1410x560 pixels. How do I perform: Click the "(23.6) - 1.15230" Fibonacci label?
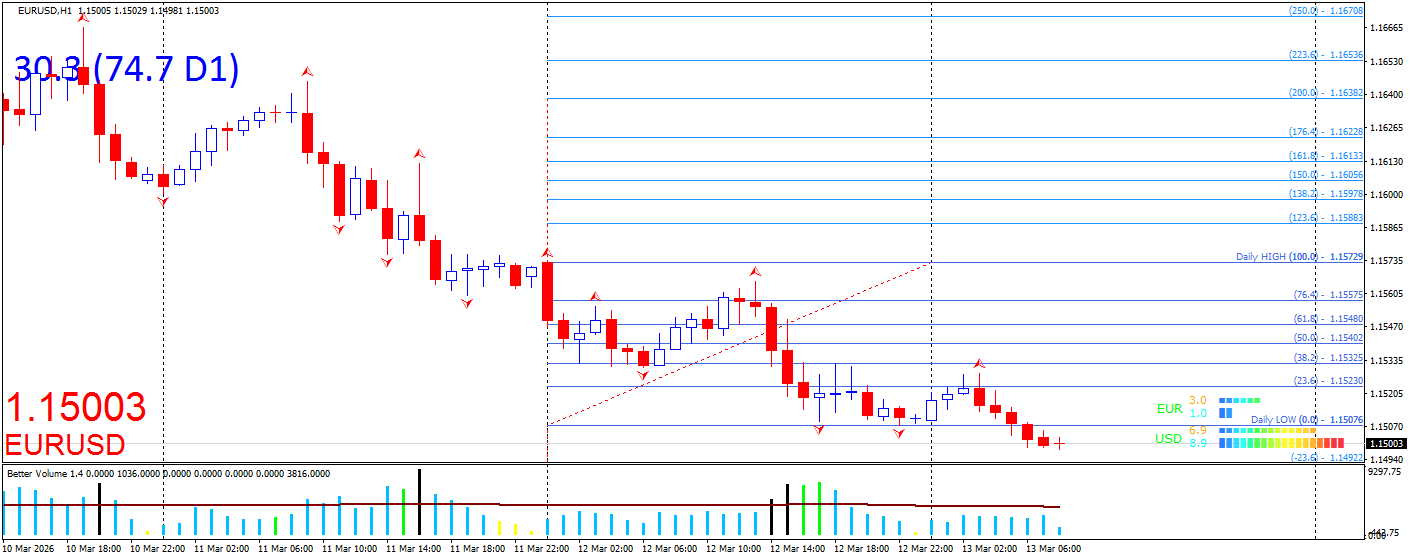[1328, 380]
